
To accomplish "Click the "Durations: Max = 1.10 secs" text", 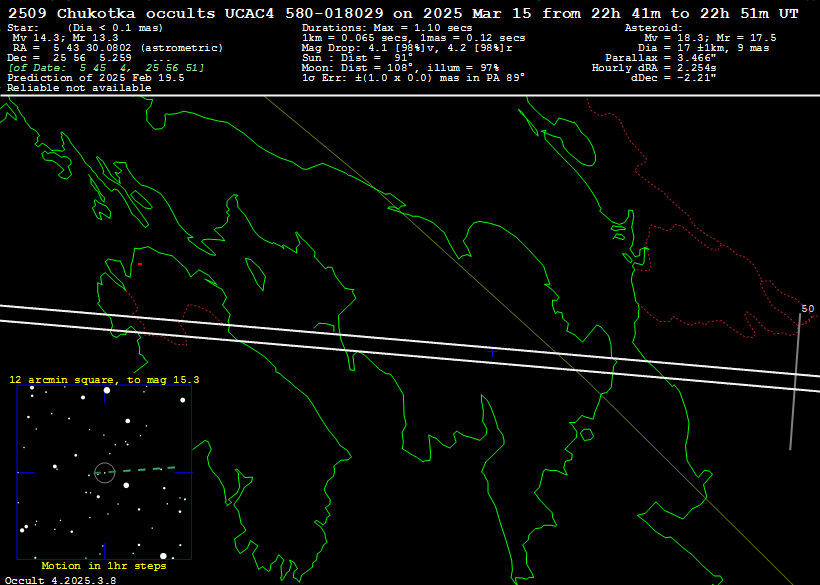I will point(386,28).
